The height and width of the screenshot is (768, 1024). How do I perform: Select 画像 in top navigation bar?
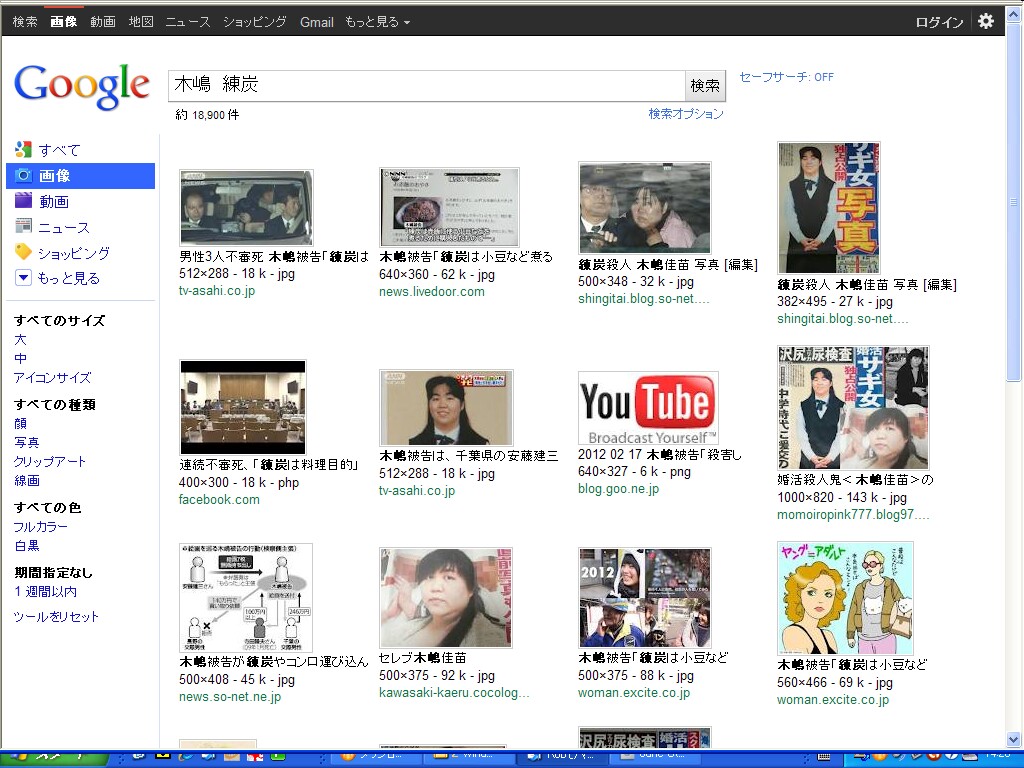(x=63, y=22)
